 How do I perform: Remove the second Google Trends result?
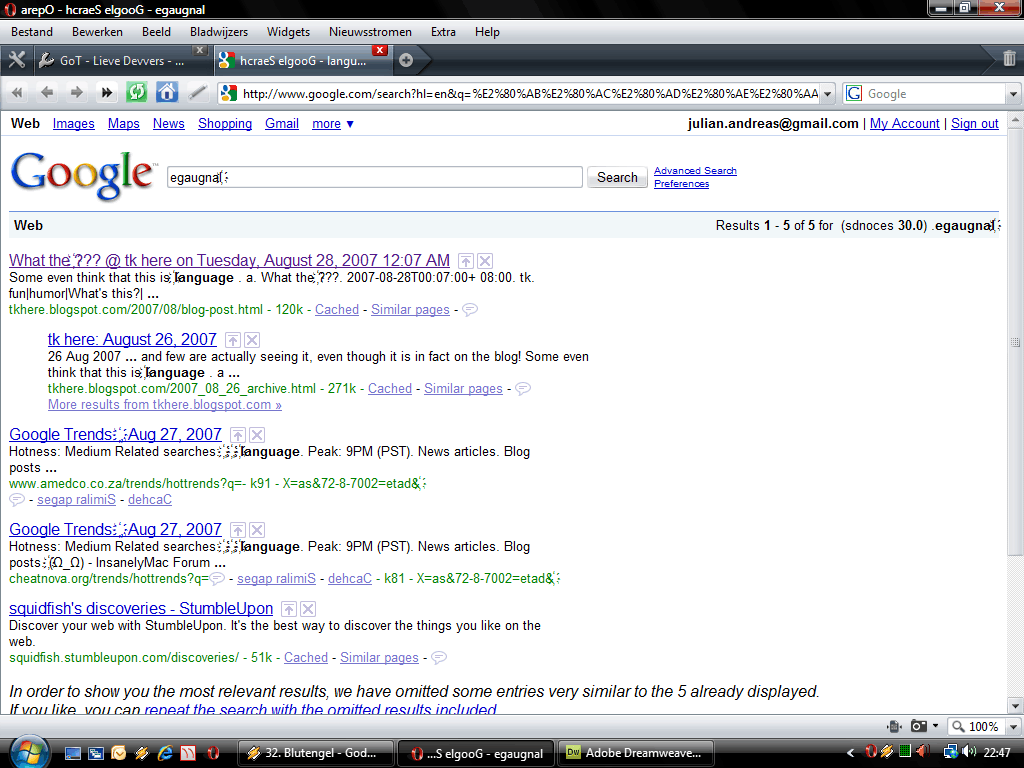click(257, 530)
